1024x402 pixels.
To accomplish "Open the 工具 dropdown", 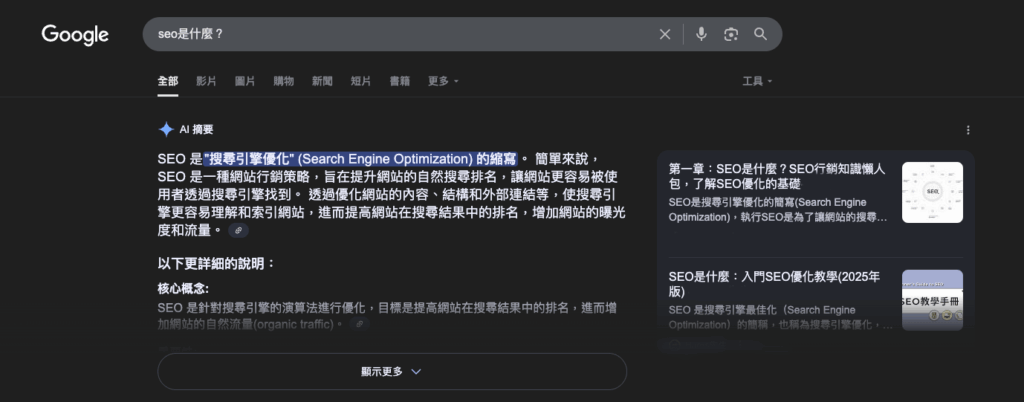I will (758, 81).
